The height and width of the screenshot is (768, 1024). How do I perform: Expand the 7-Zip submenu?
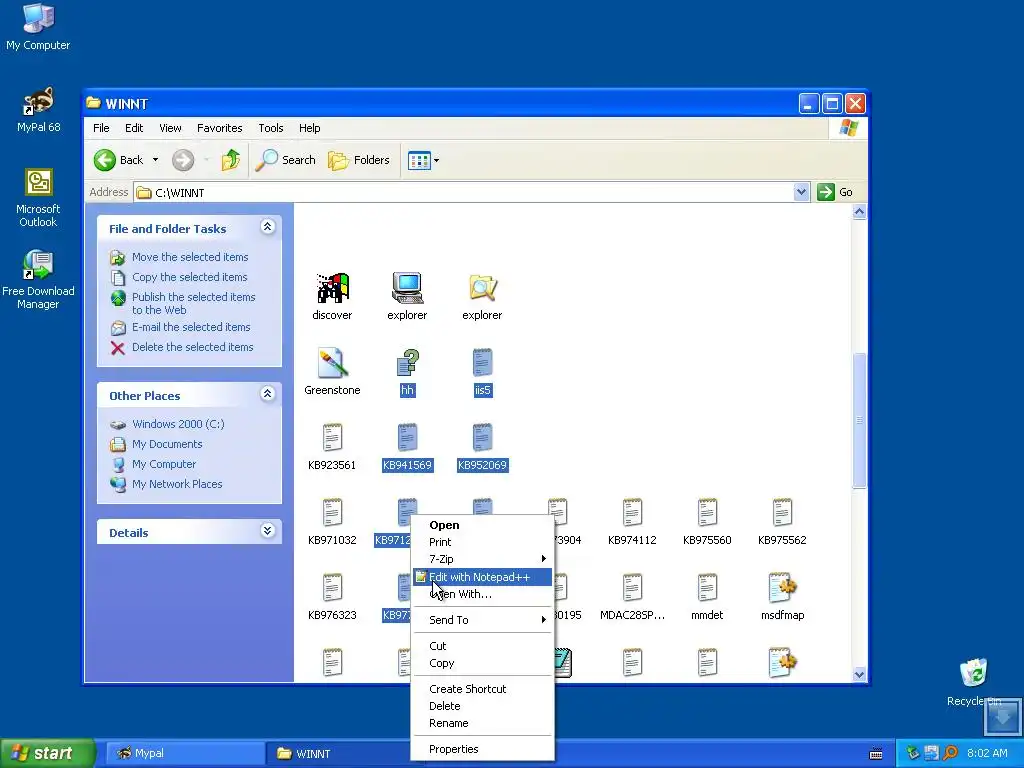coord(483,559)
